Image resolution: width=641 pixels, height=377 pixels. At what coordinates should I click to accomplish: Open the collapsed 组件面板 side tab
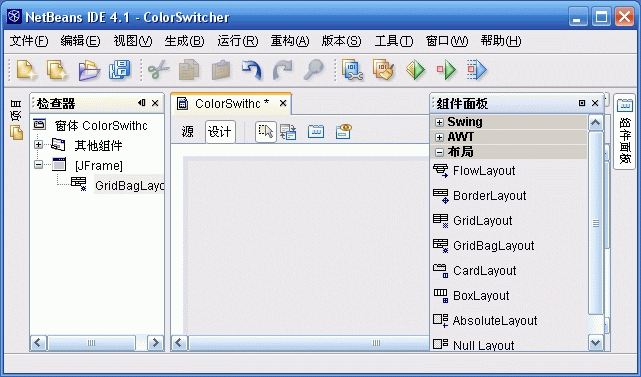(x=625, y=132)
